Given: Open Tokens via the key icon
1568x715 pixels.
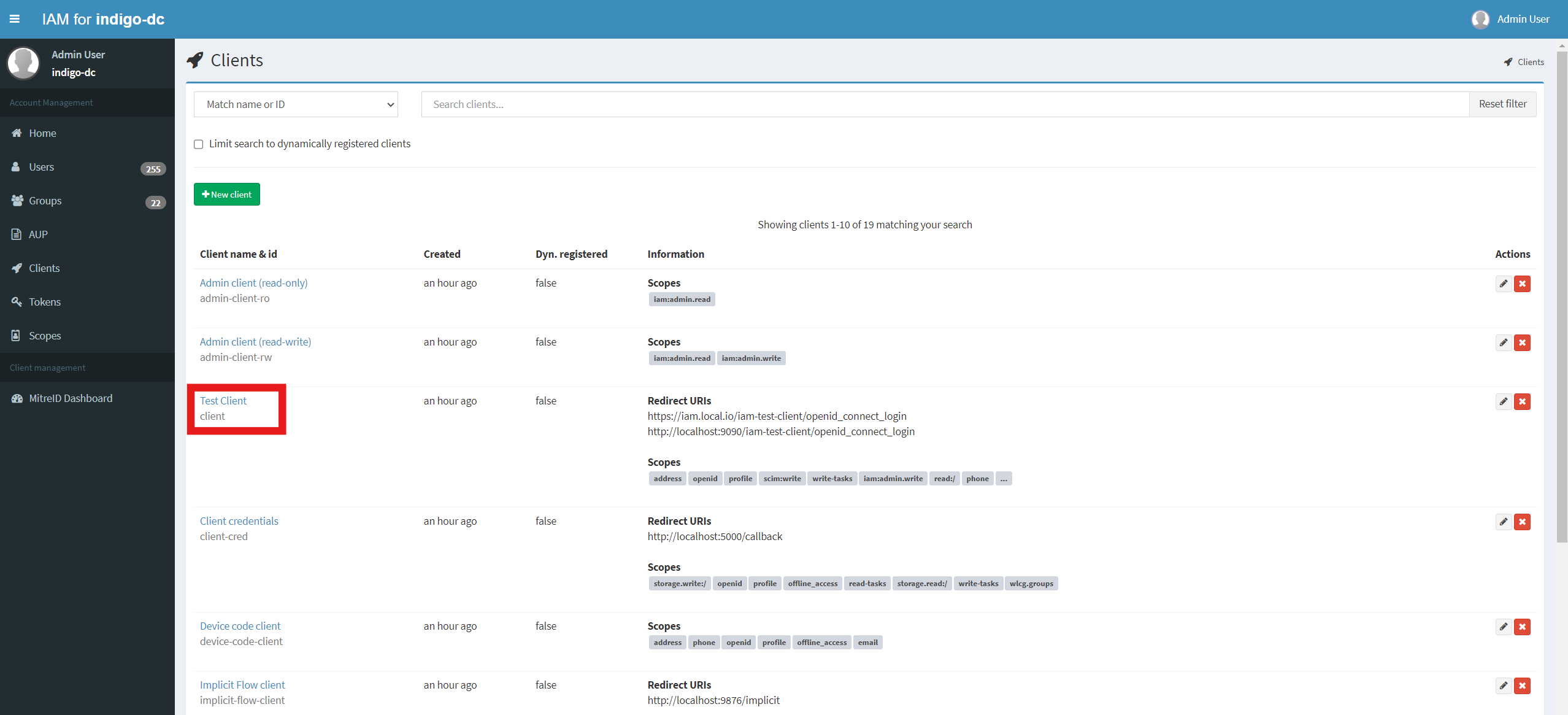Looking at the screenshot, I should pos(16,301).
